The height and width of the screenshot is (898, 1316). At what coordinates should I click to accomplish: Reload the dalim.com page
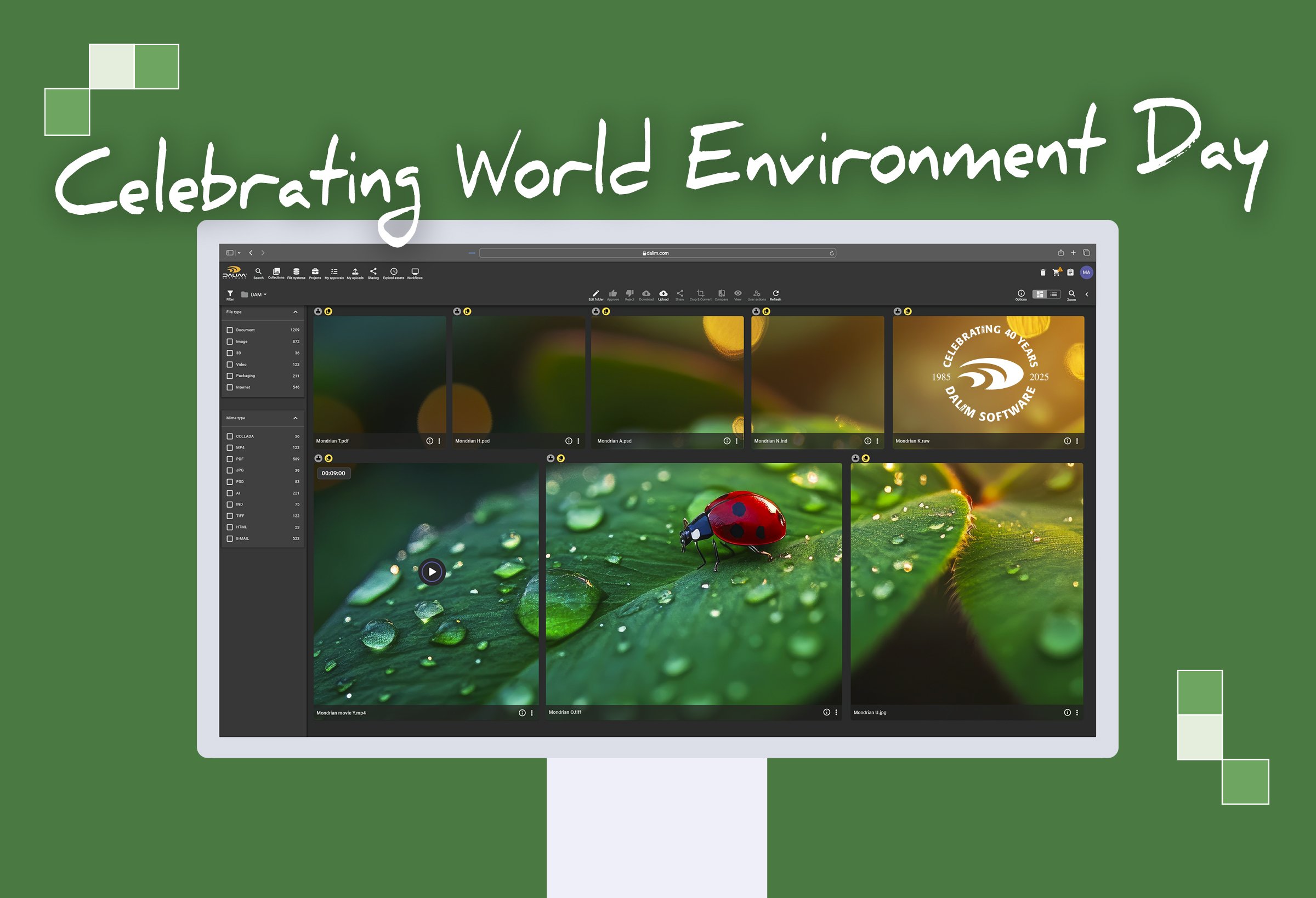(831, 253)
